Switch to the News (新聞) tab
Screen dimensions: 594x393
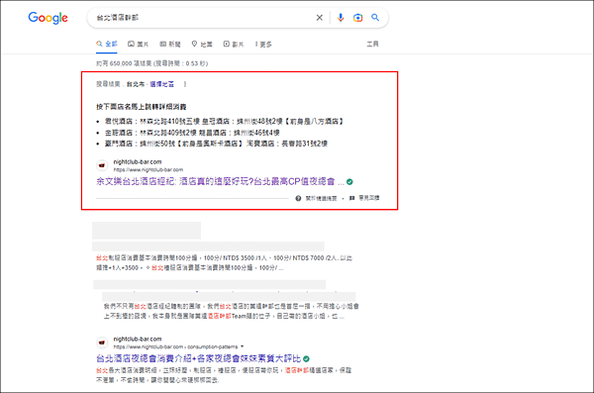tap(170, 44)
